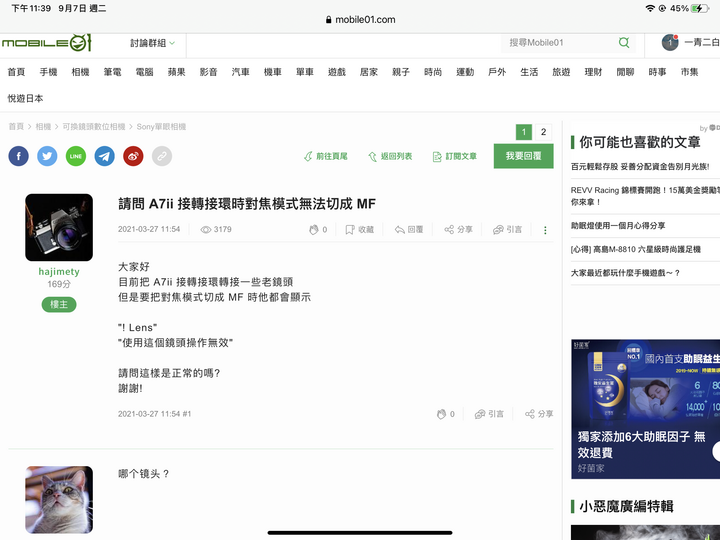Open article 大家最近都玩什麼手機遊戲
Viewport: 720px width, 540px height.
pyautogui.click(x=625, y=273)
